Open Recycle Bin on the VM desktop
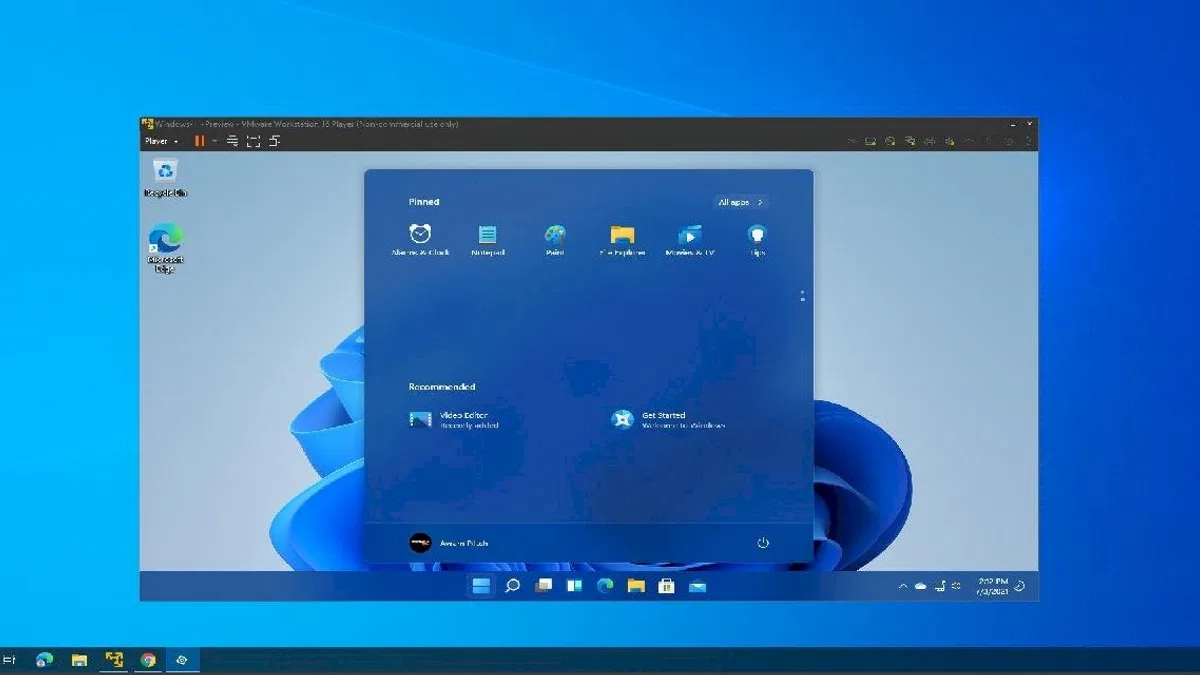 point(165,178)
